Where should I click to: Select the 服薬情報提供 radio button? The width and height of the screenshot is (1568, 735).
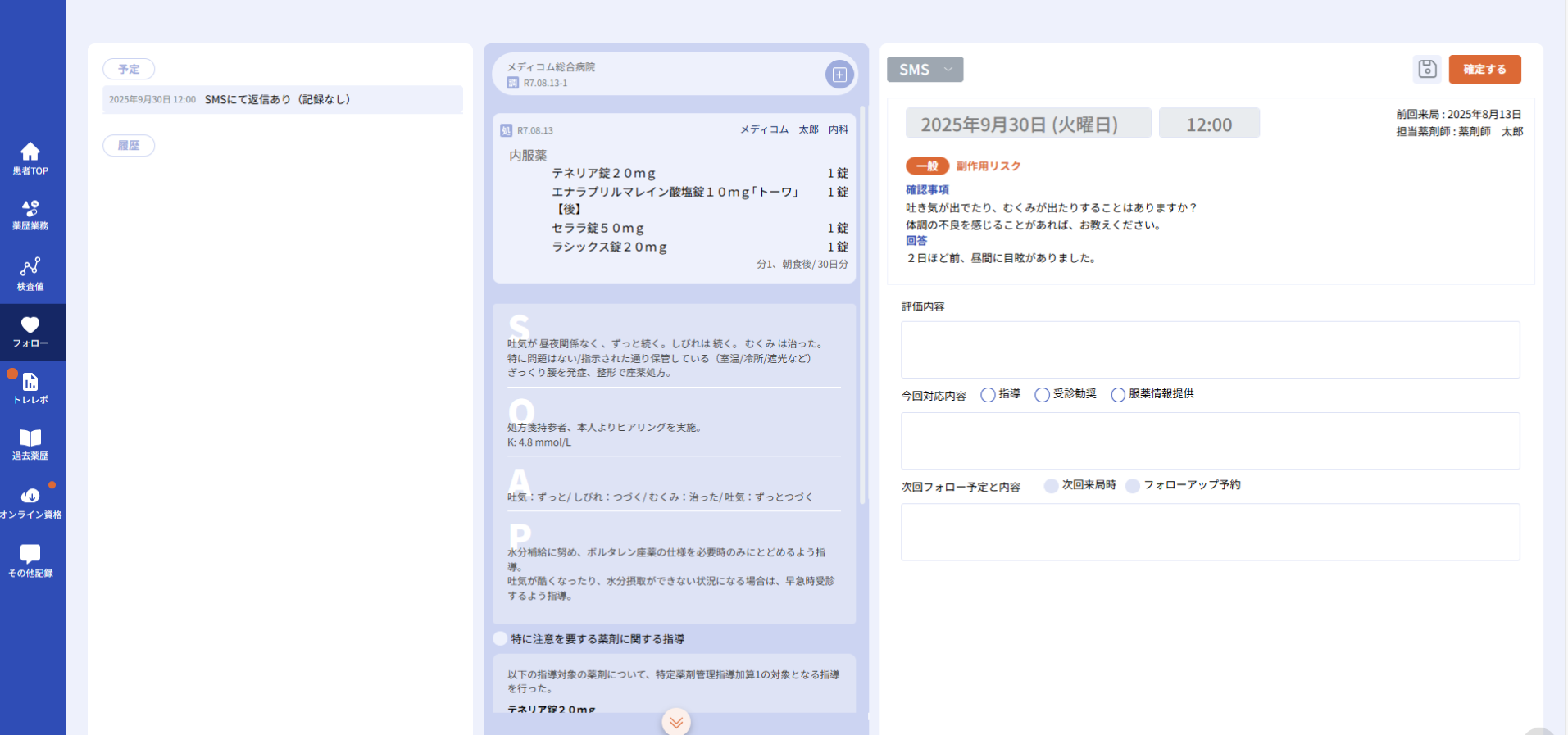(1118, 395)
